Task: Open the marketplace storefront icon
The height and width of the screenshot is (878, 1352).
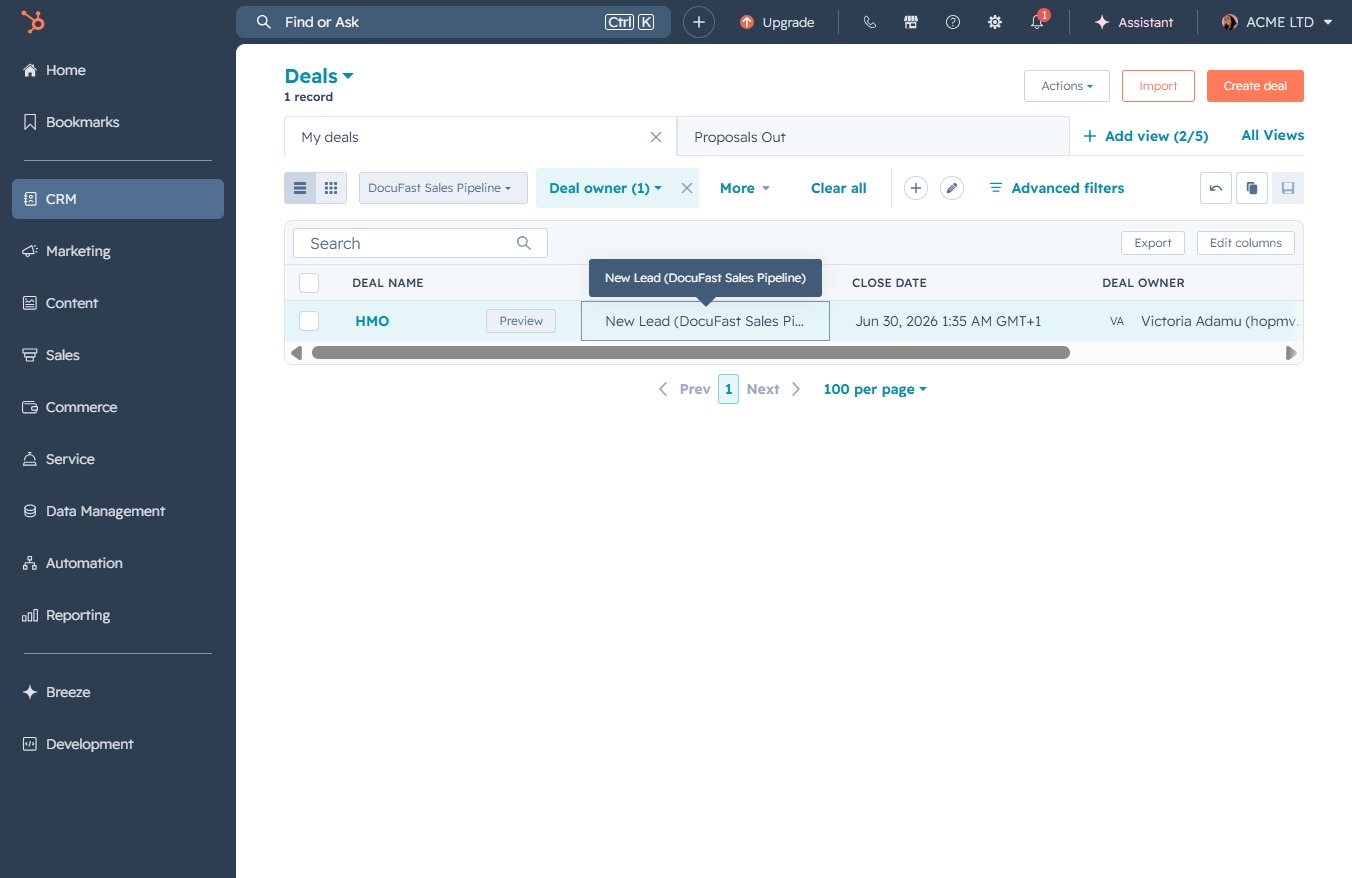Action: (x=911, y=22)
